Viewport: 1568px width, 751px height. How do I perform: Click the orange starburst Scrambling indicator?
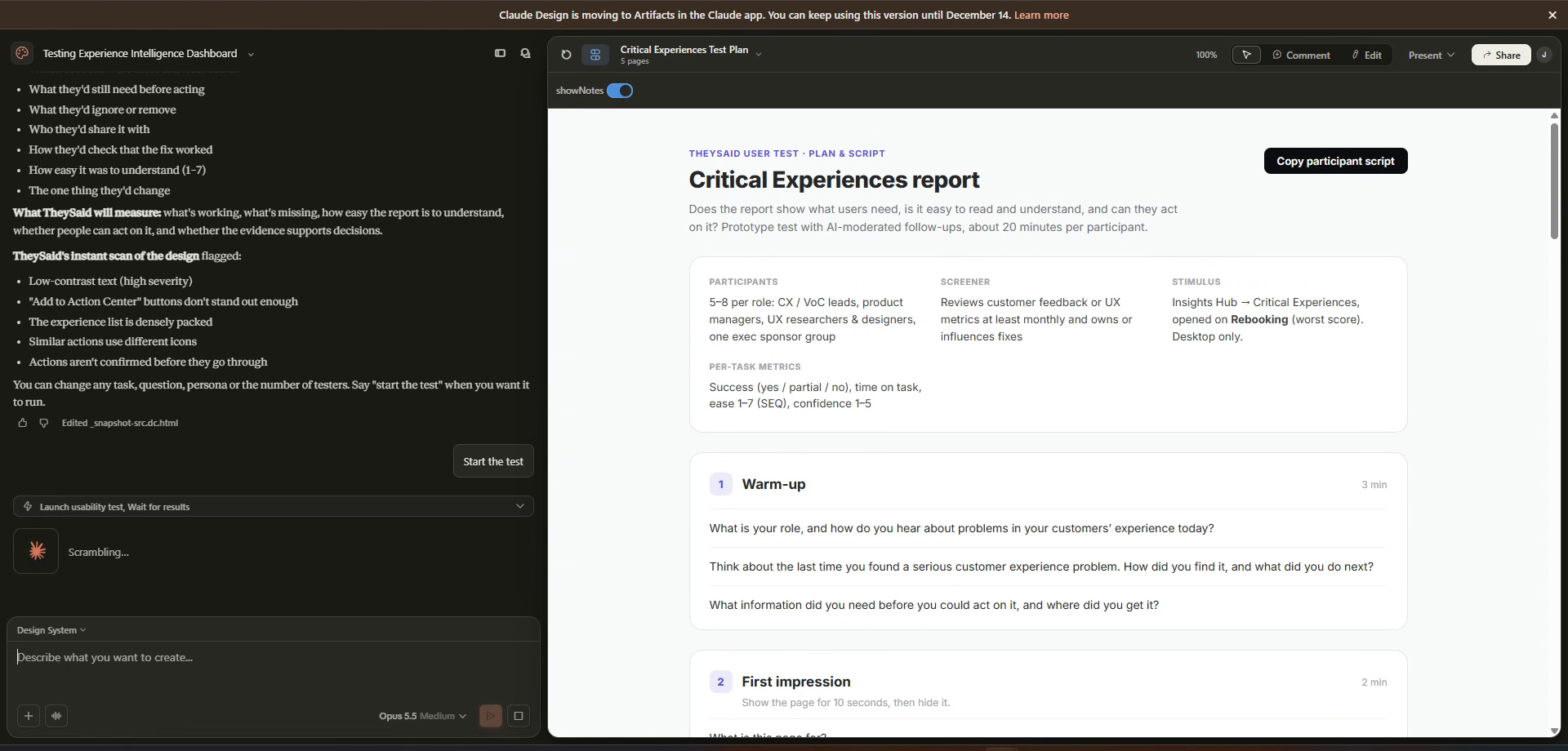(x=36, y=551)
